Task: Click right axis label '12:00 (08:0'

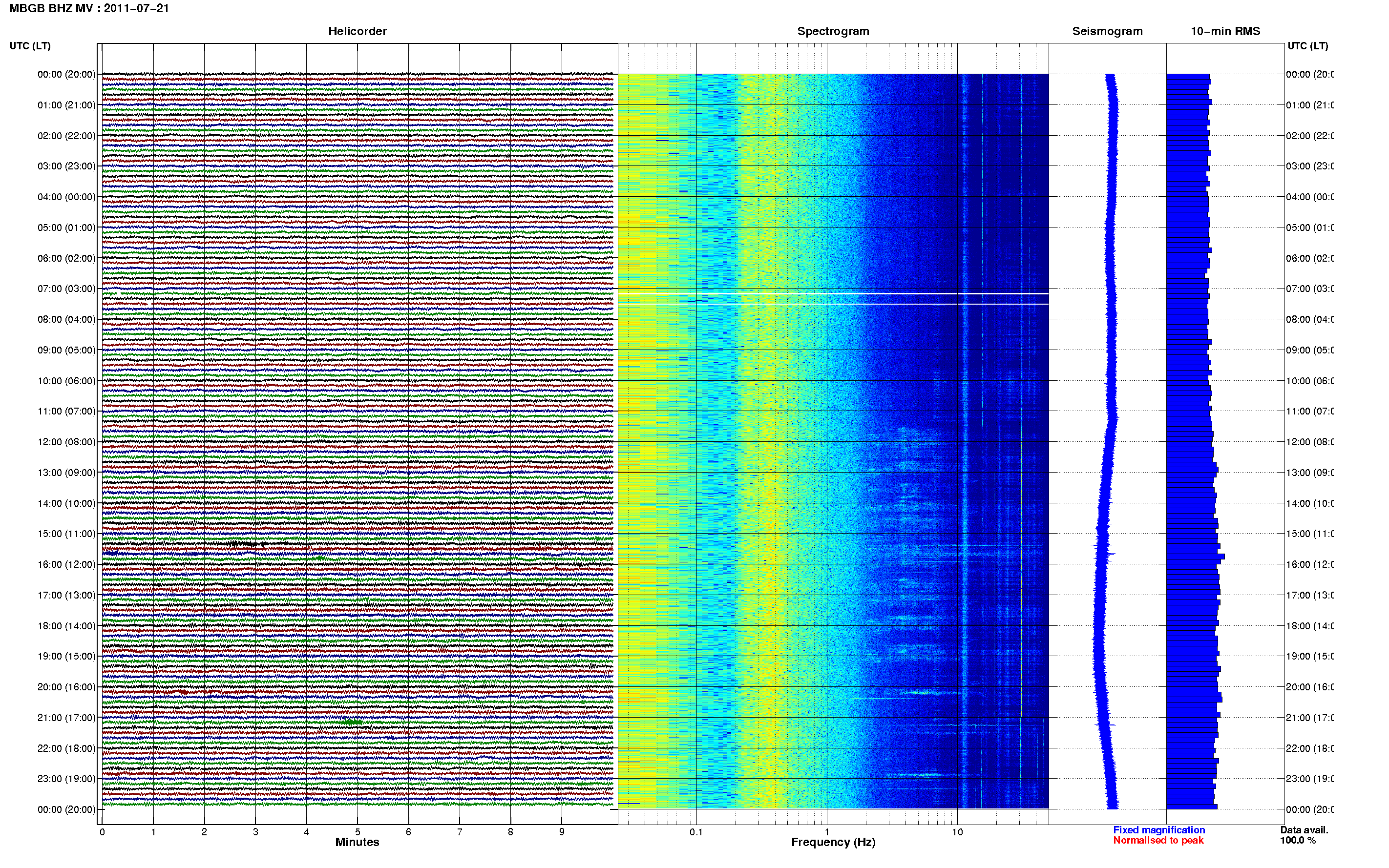Action: (1310, 442)
